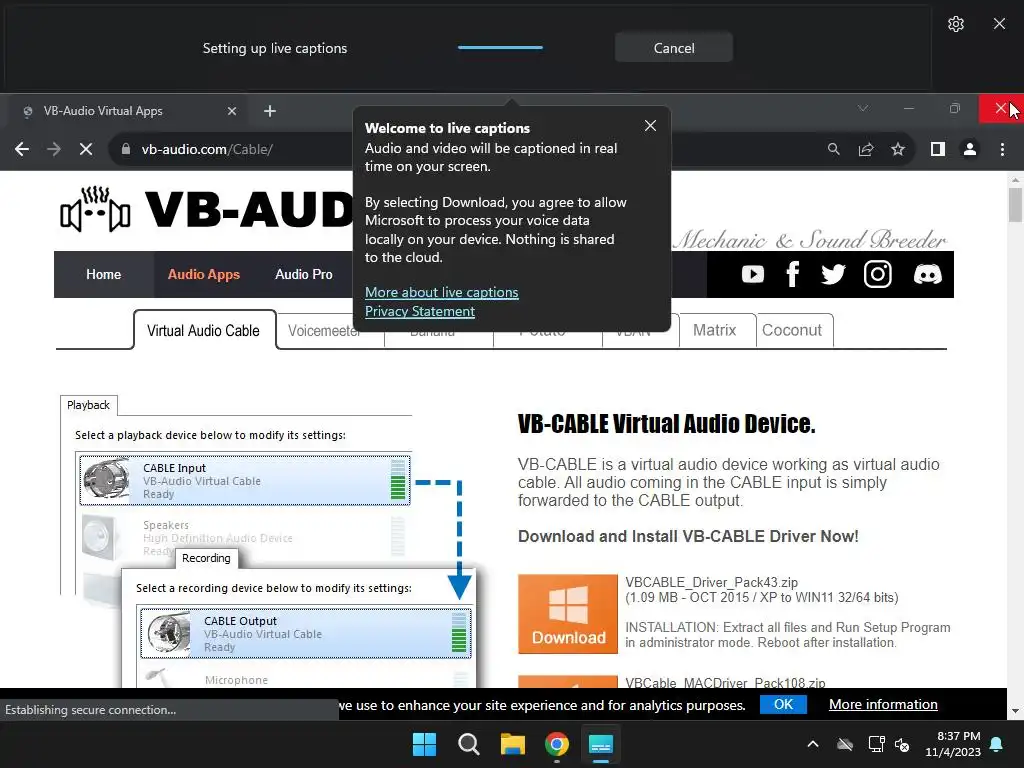Open More about live captions link
Screen dimensions: 1024x768
pos(441,292)
